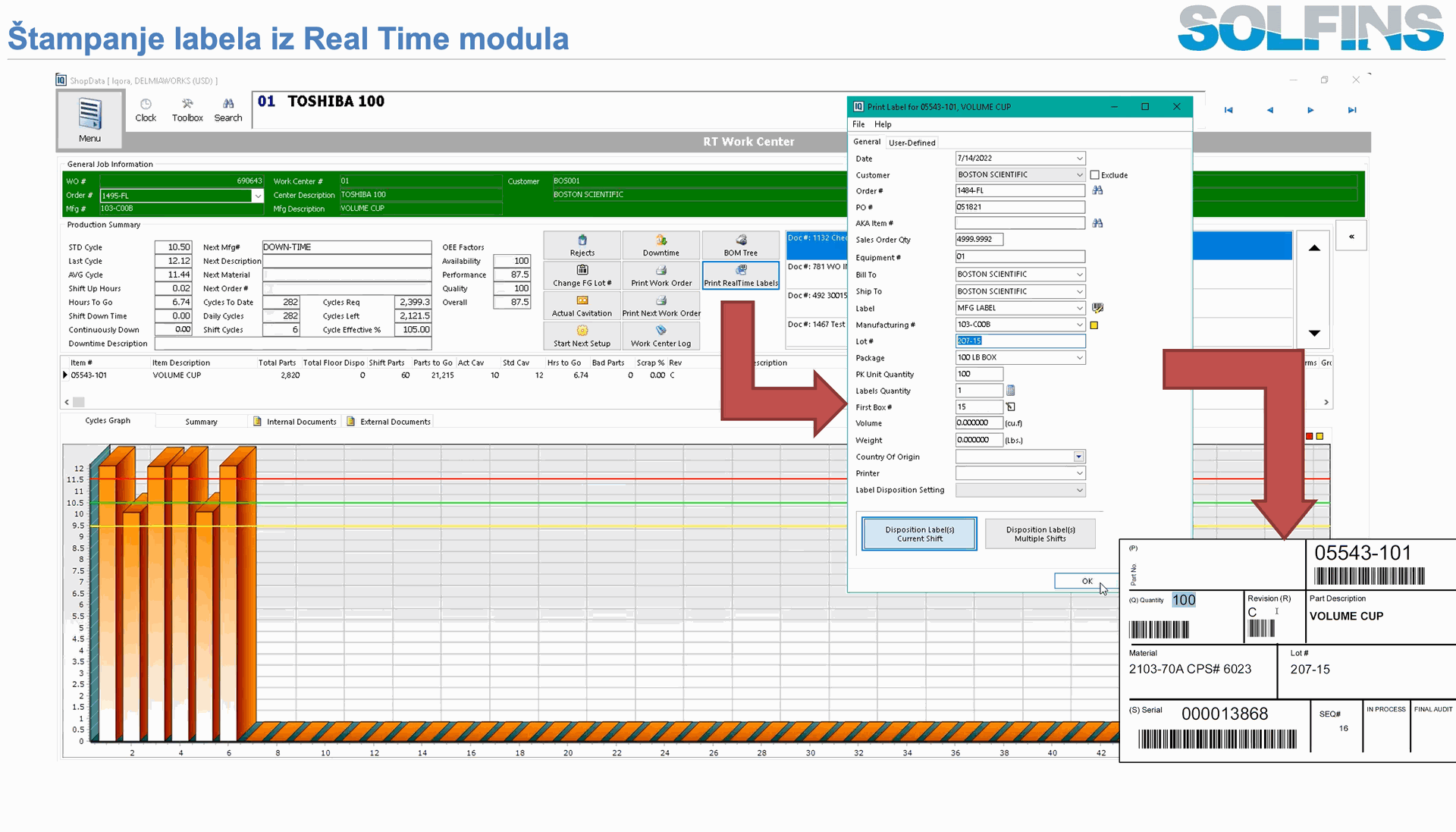Switch to the User-Defined tab
The image size is (1456, 832).
pyautogui.click(x=912, y=143)
